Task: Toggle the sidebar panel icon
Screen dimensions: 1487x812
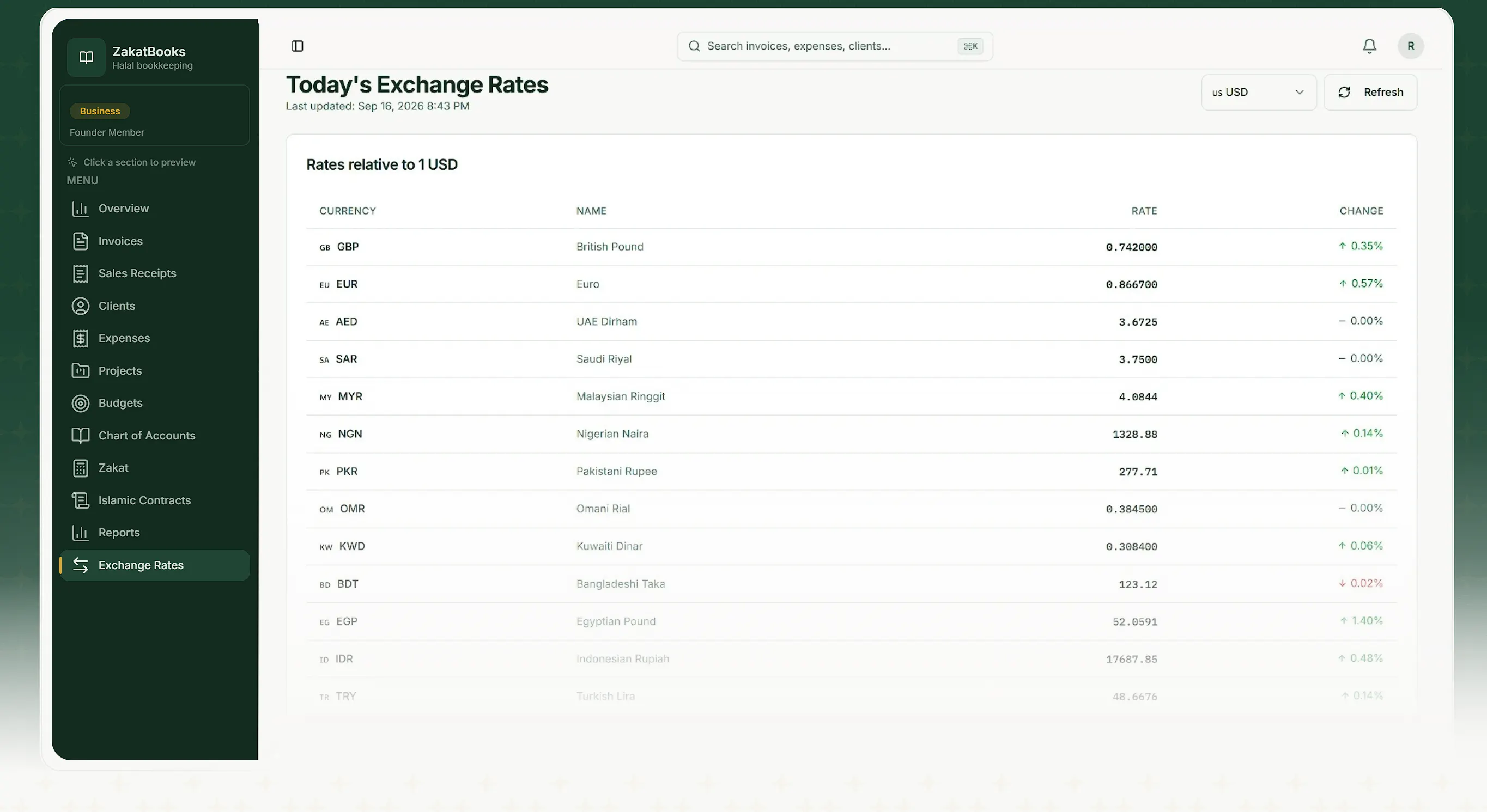Action: click(298, 46)
